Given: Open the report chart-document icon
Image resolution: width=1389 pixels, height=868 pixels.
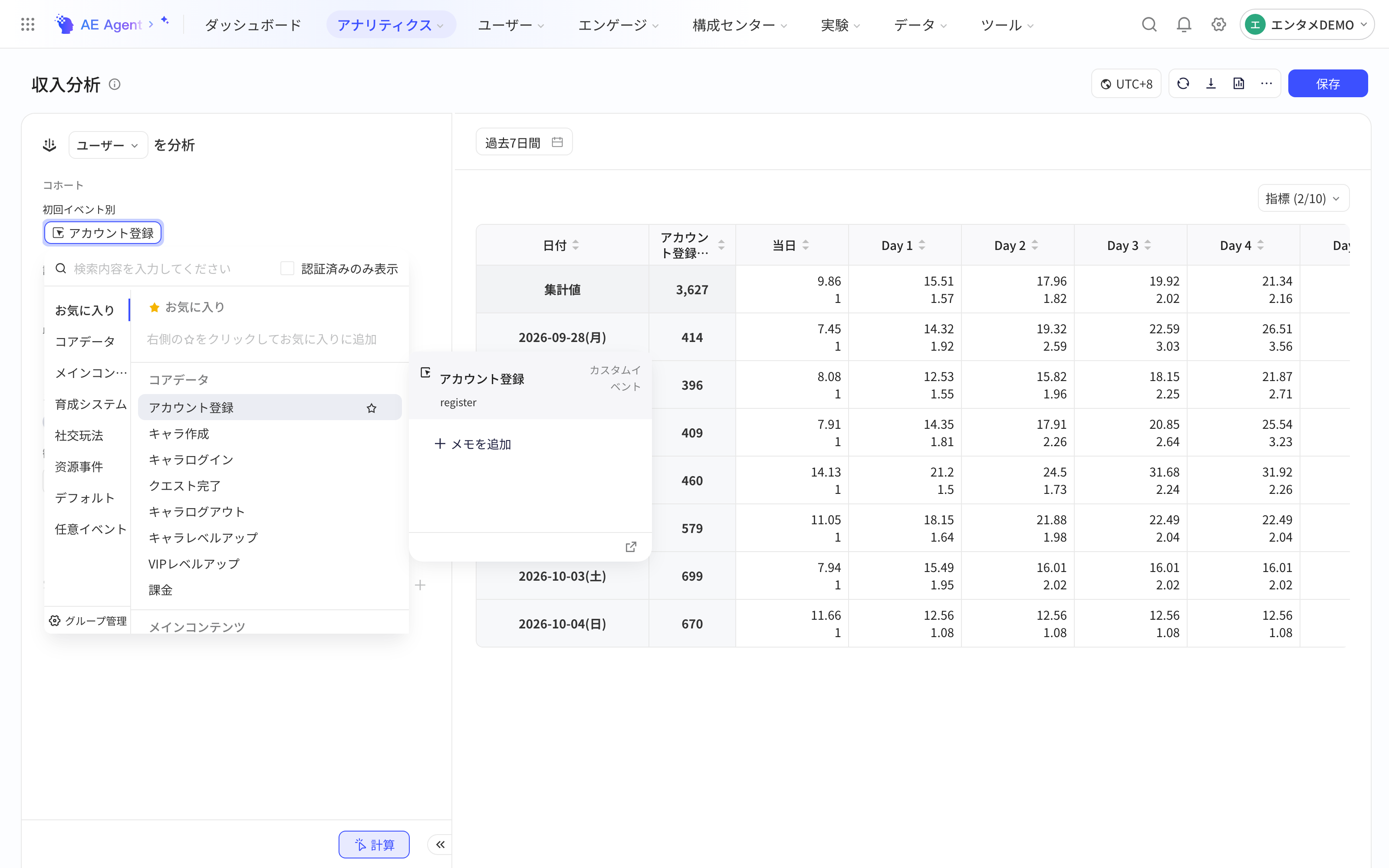Looking at the screenshot, I should (1239, 84).
